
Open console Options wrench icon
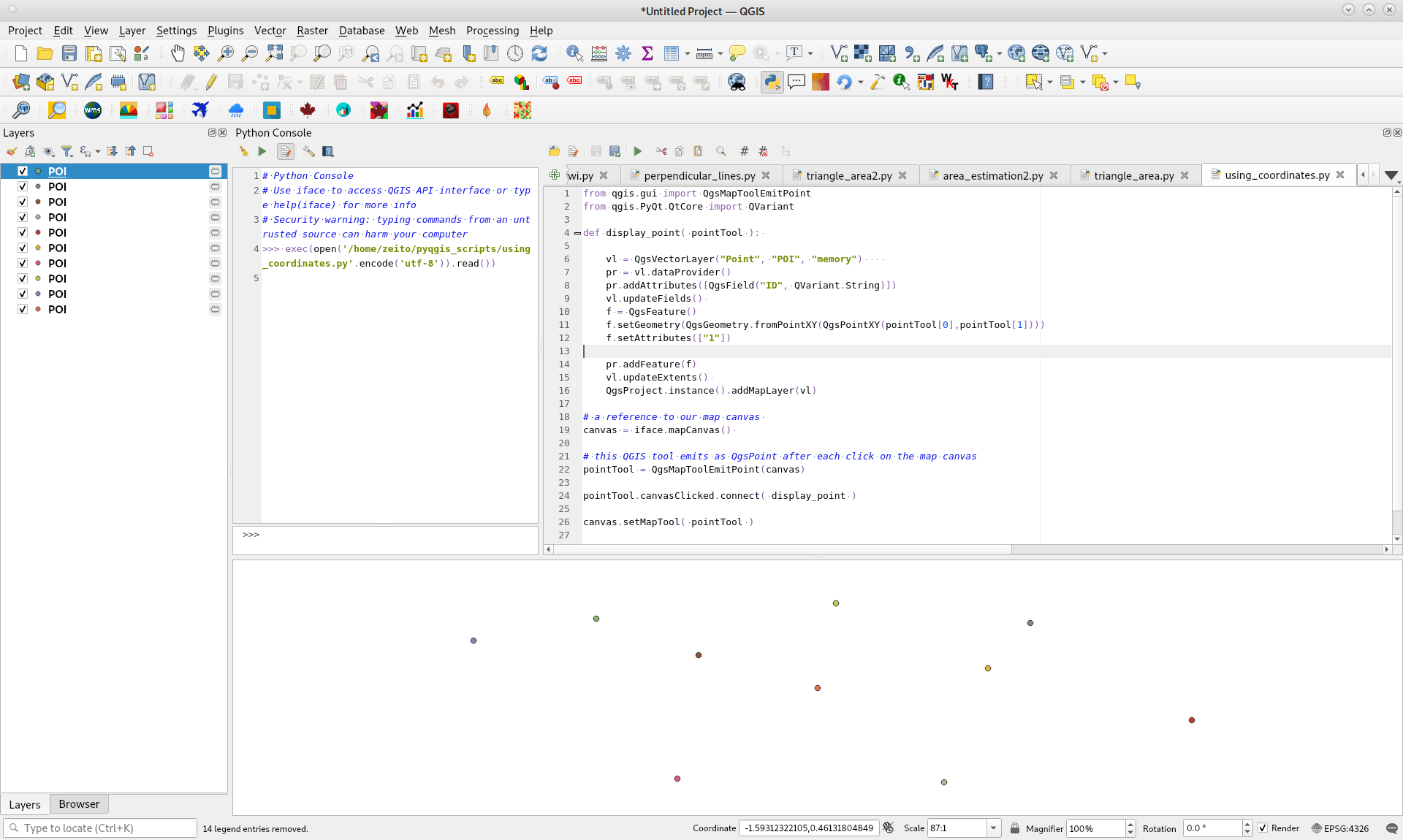(x=309, y=151)
